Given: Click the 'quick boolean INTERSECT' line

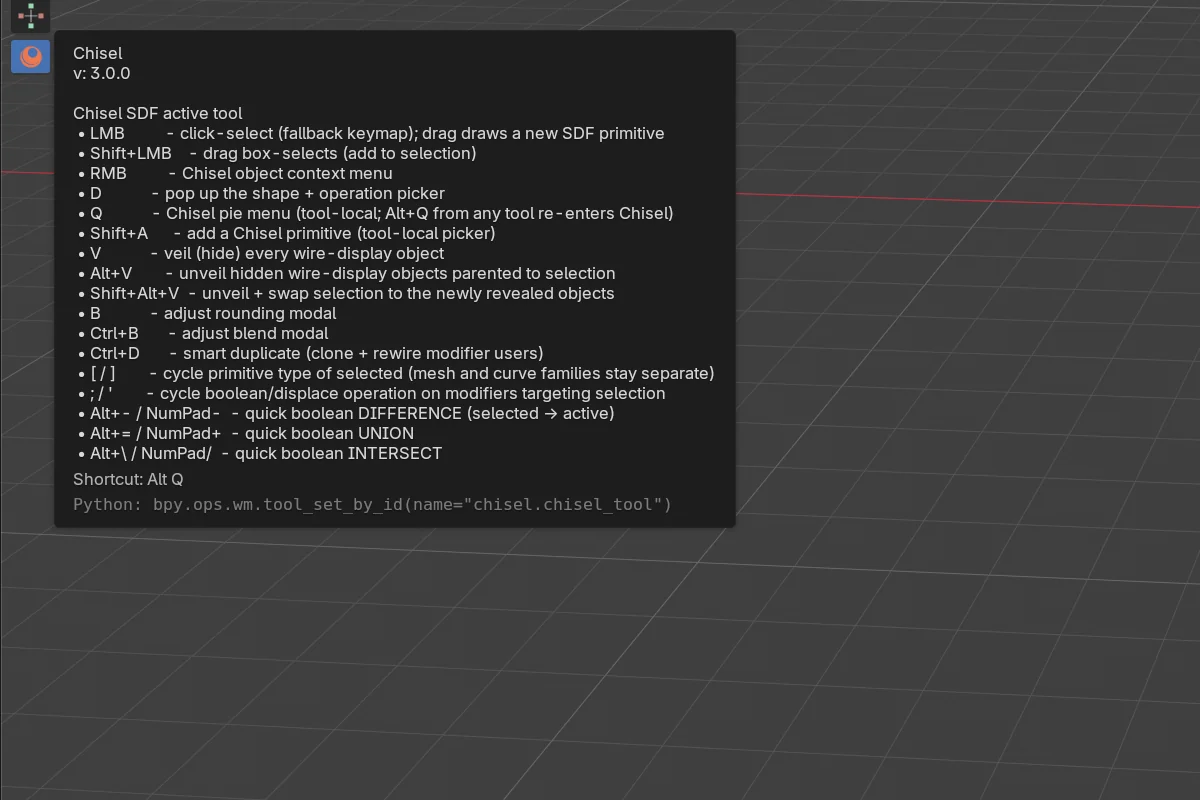Looking at the screenshot, I should (x=260, y=453).
